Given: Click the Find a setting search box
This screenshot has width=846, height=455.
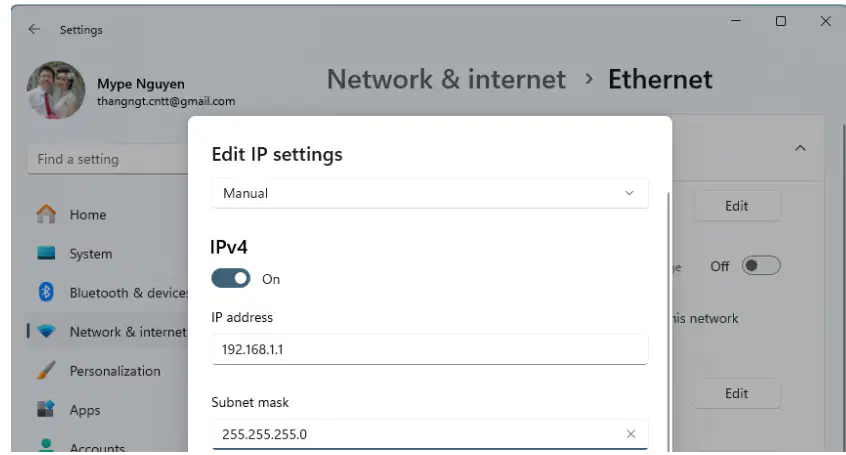Looking at the screenshot, I should coord(108,159).
